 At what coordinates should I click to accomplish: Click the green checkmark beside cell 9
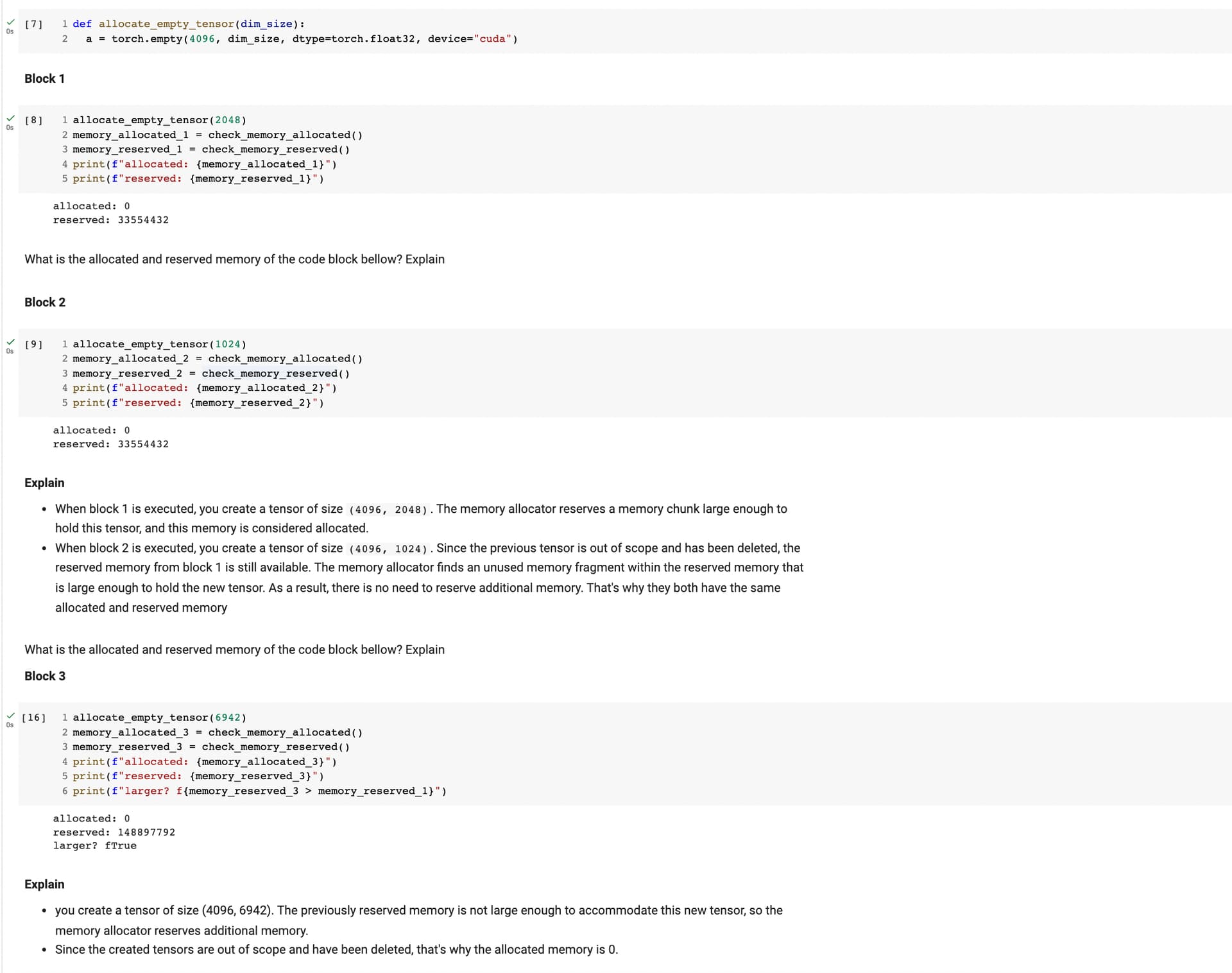(10, 342)
